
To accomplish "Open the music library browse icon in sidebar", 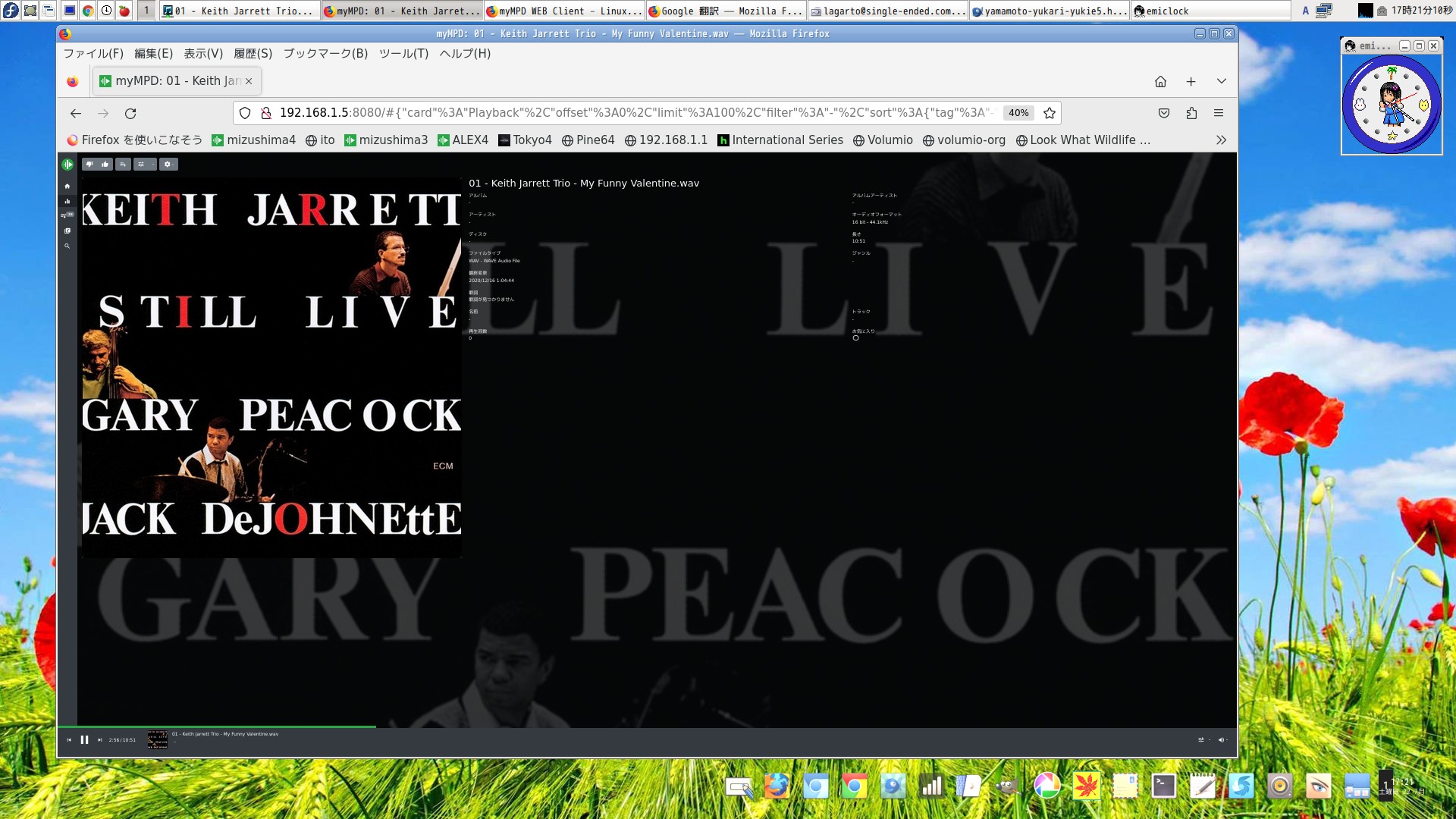I will point(67,231).
